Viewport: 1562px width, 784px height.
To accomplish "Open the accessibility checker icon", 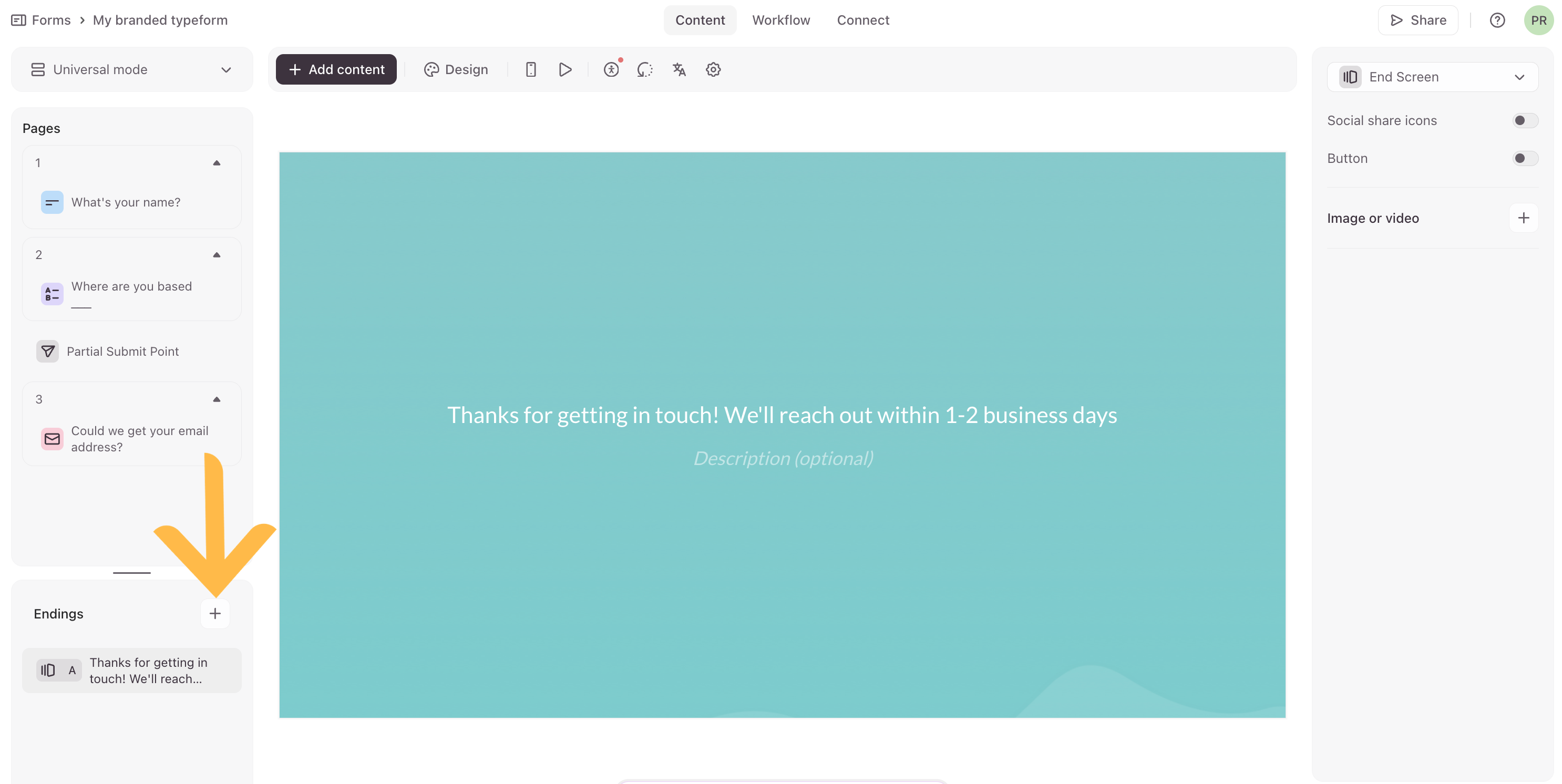I will [x=611, y=70].
